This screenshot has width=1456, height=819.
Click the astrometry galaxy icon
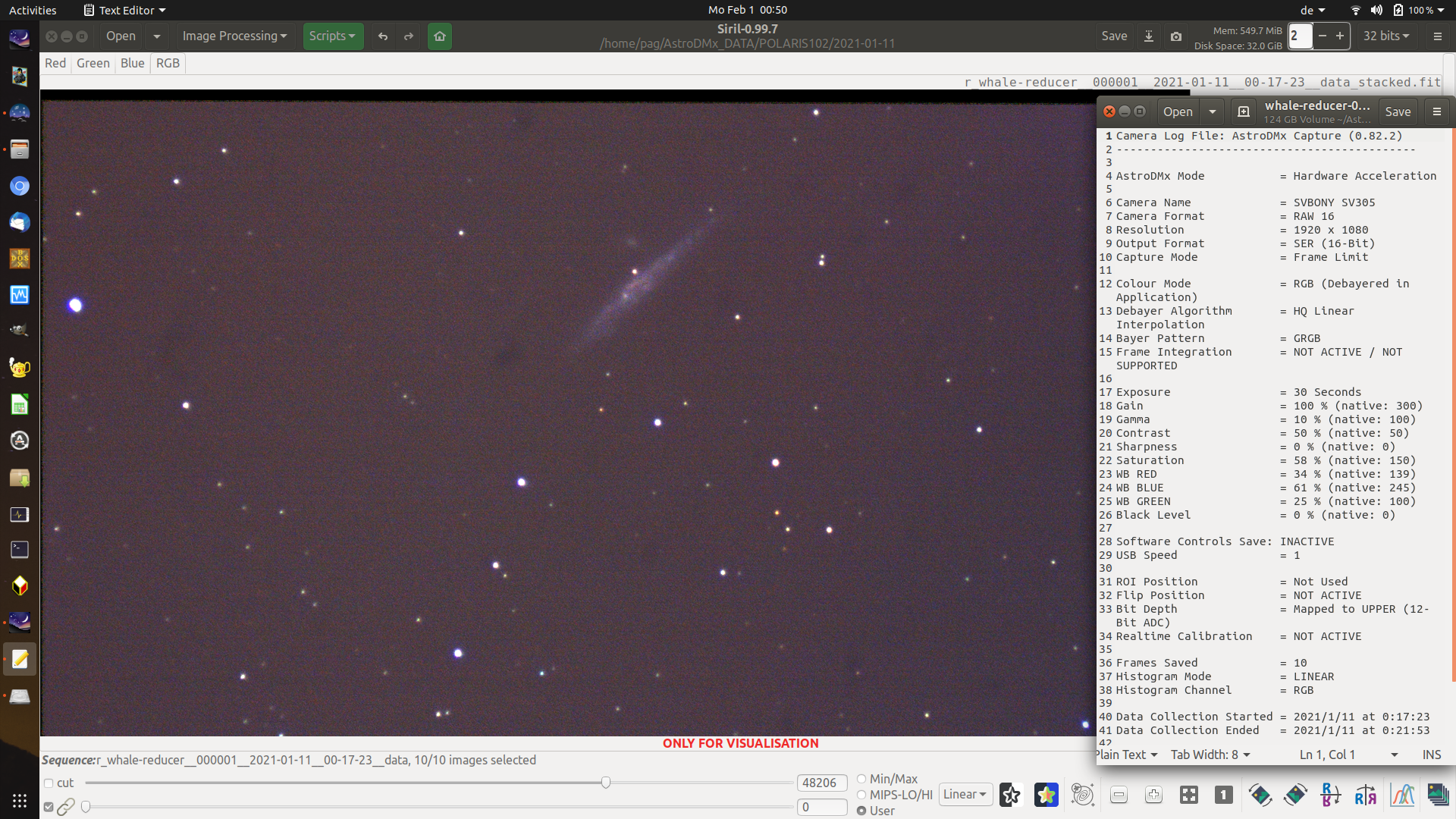point(1082,795)
